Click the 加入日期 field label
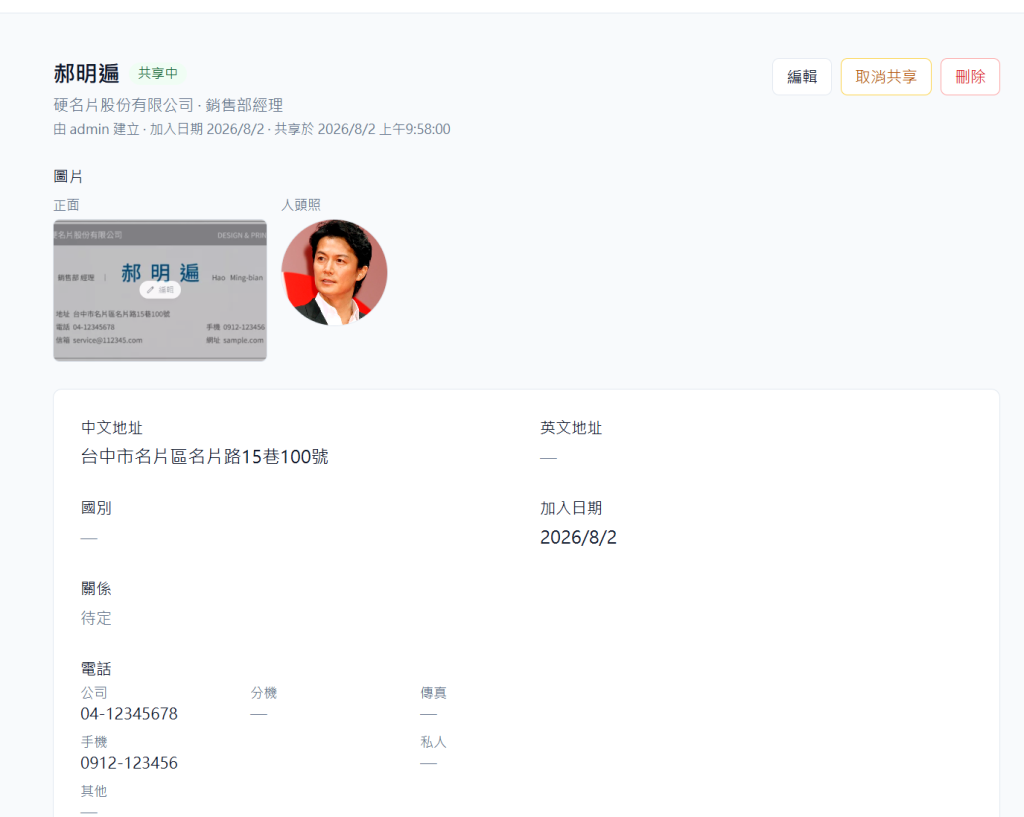 [571, 508]
